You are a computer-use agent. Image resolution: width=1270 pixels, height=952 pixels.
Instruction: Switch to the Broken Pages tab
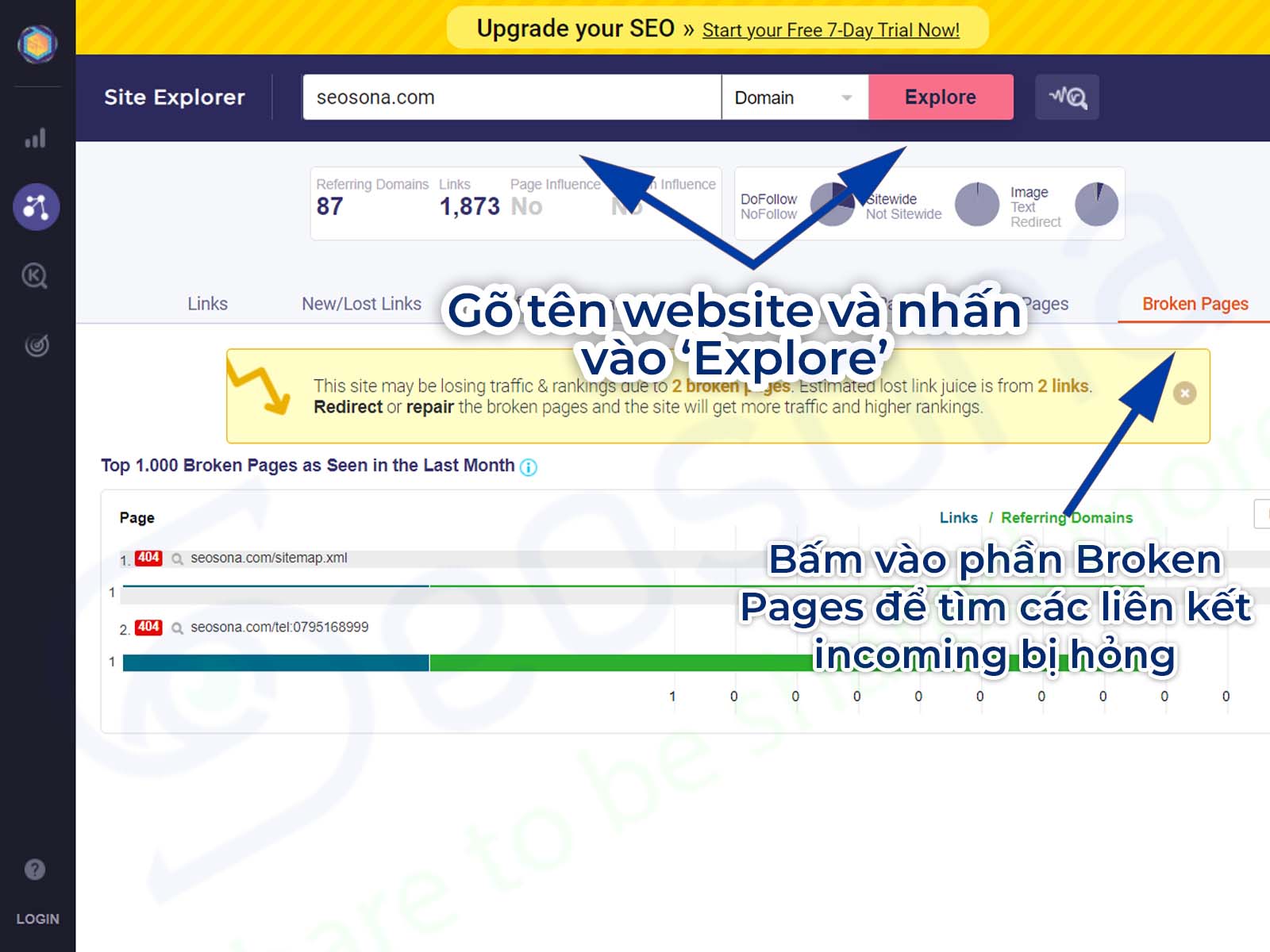[1195, 304]
